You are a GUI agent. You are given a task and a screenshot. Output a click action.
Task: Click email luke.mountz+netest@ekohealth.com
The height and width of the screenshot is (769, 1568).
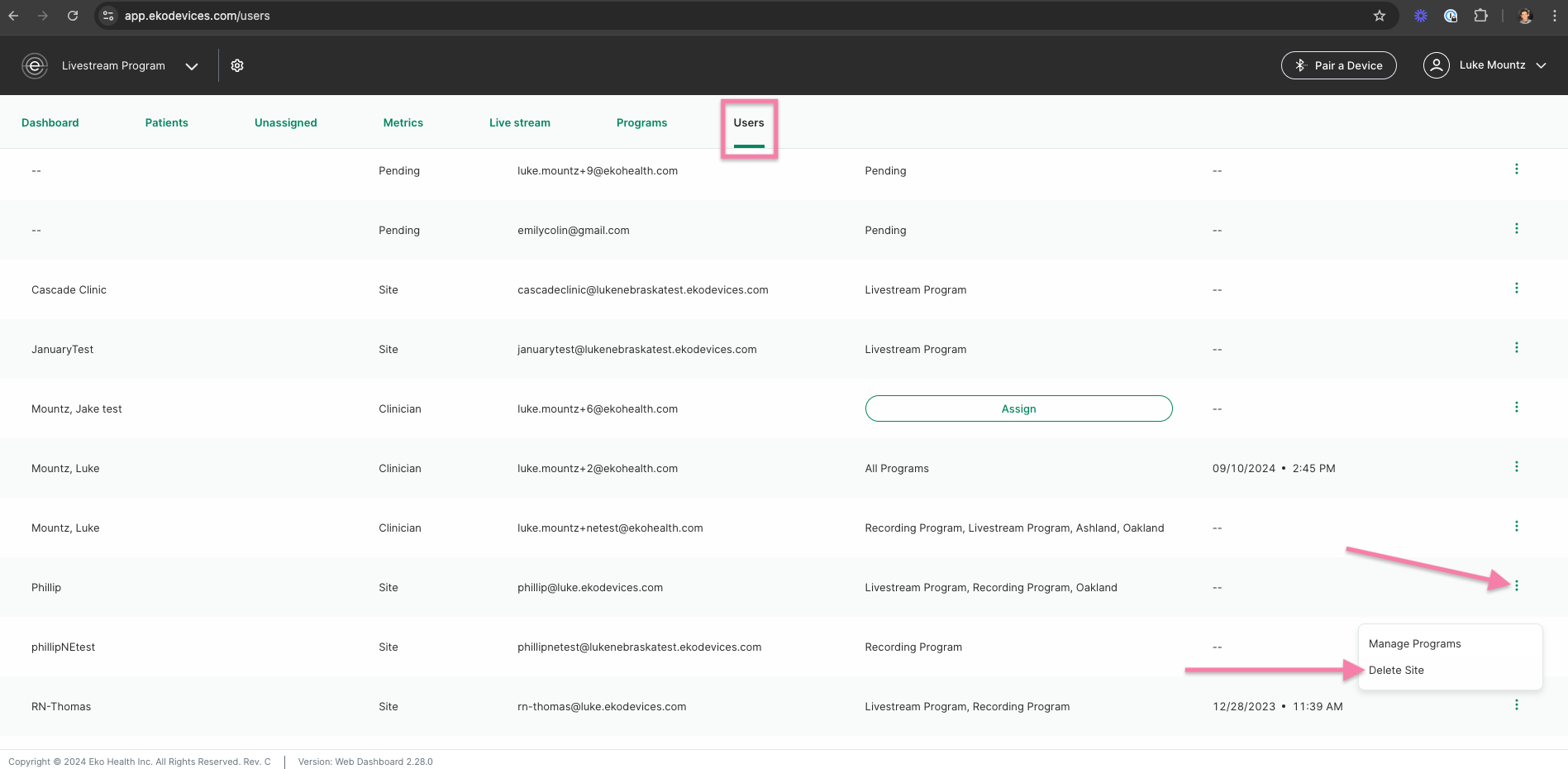click(x=611, y=528)
